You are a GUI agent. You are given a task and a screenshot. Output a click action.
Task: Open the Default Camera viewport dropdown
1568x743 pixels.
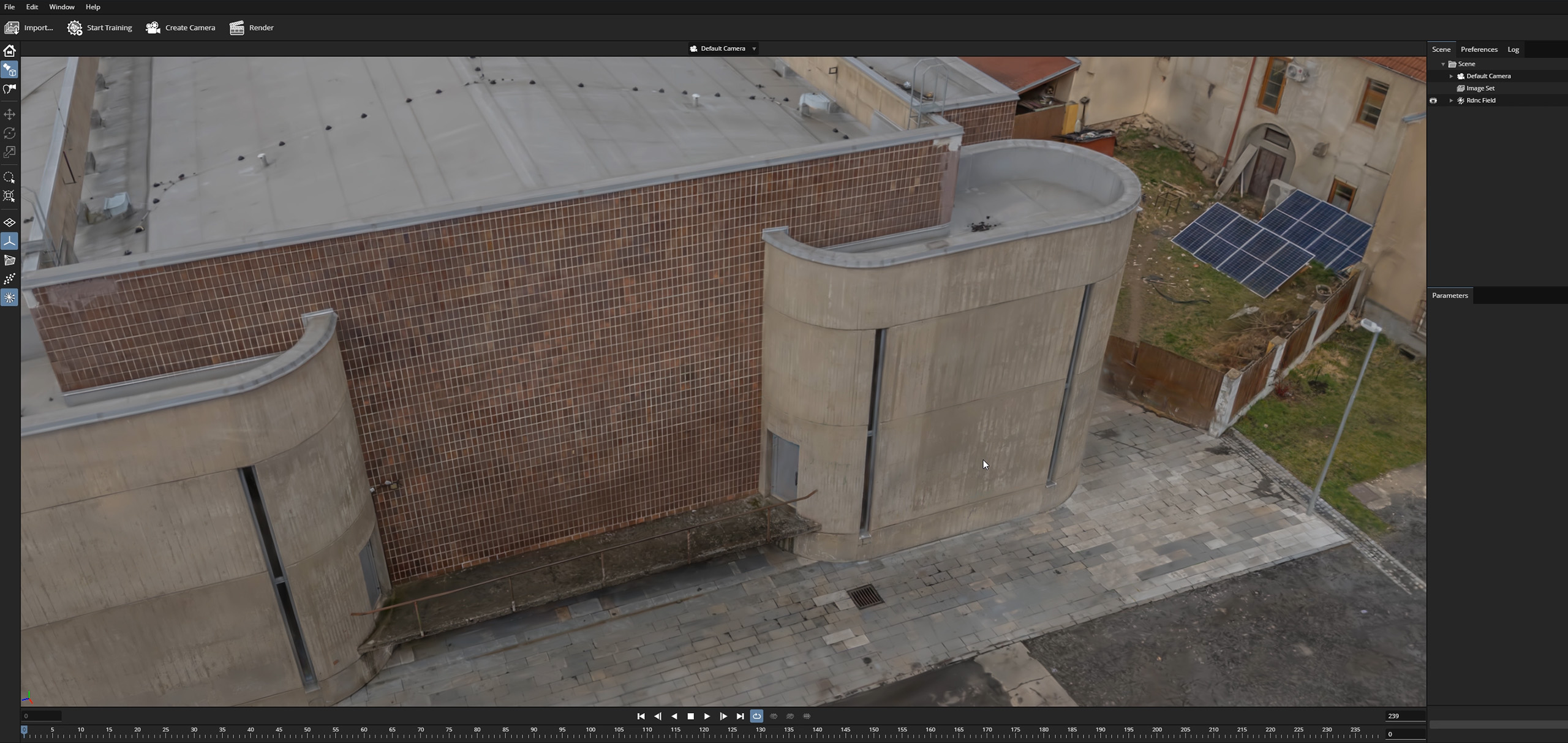click(754, 49)
